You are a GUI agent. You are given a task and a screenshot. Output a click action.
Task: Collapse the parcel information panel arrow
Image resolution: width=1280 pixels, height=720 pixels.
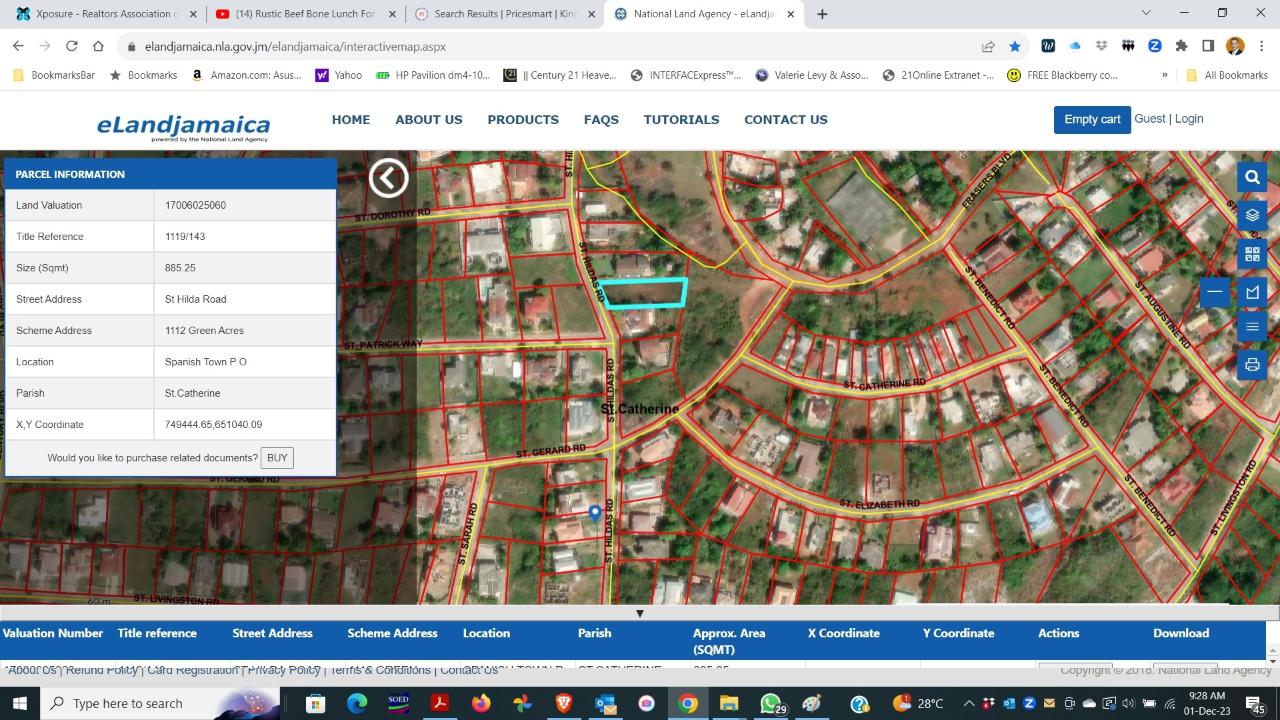(388, 178)
